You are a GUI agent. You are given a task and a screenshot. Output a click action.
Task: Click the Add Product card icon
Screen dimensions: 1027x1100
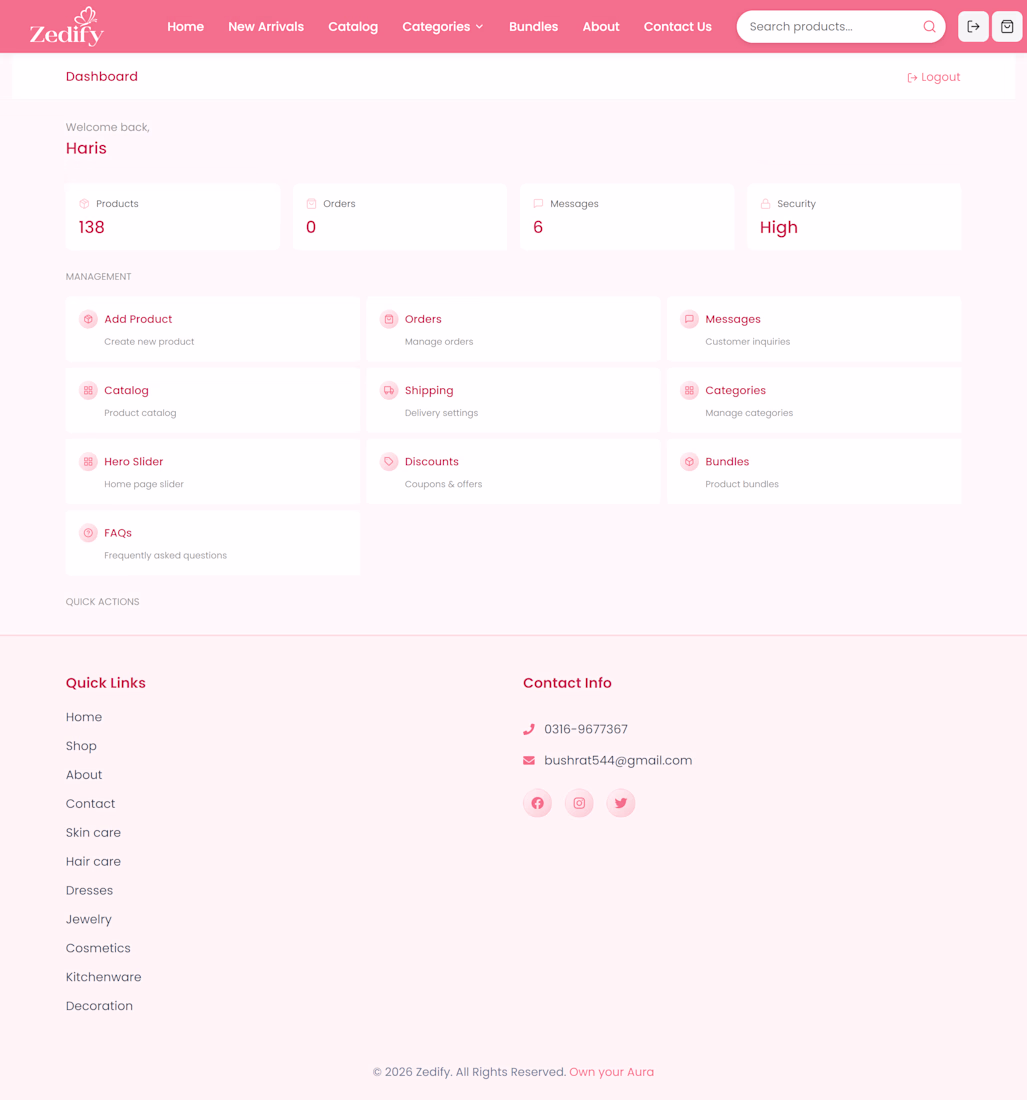88,319
